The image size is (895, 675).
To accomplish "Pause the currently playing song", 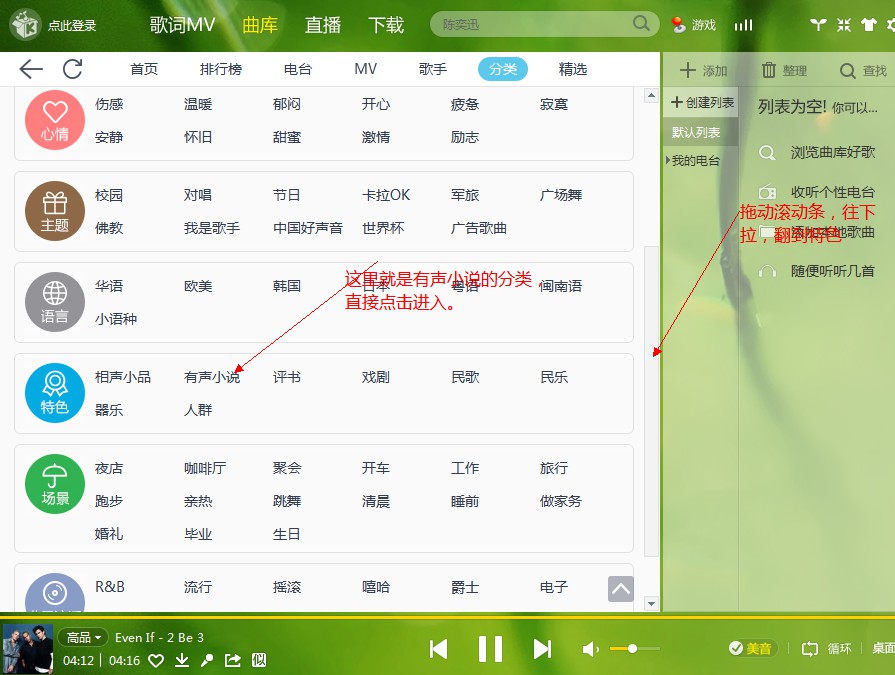I will [x=490, y=649].
